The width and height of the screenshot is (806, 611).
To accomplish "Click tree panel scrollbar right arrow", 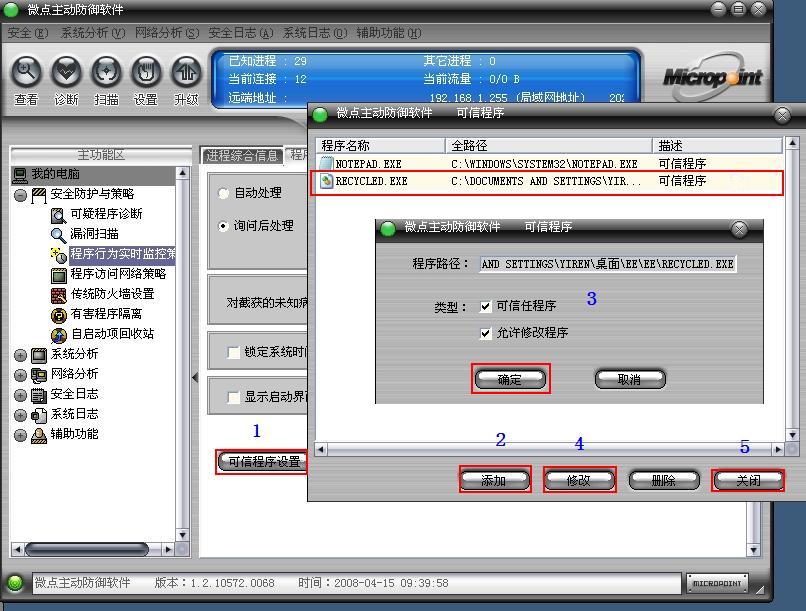I will pos(168,550).
